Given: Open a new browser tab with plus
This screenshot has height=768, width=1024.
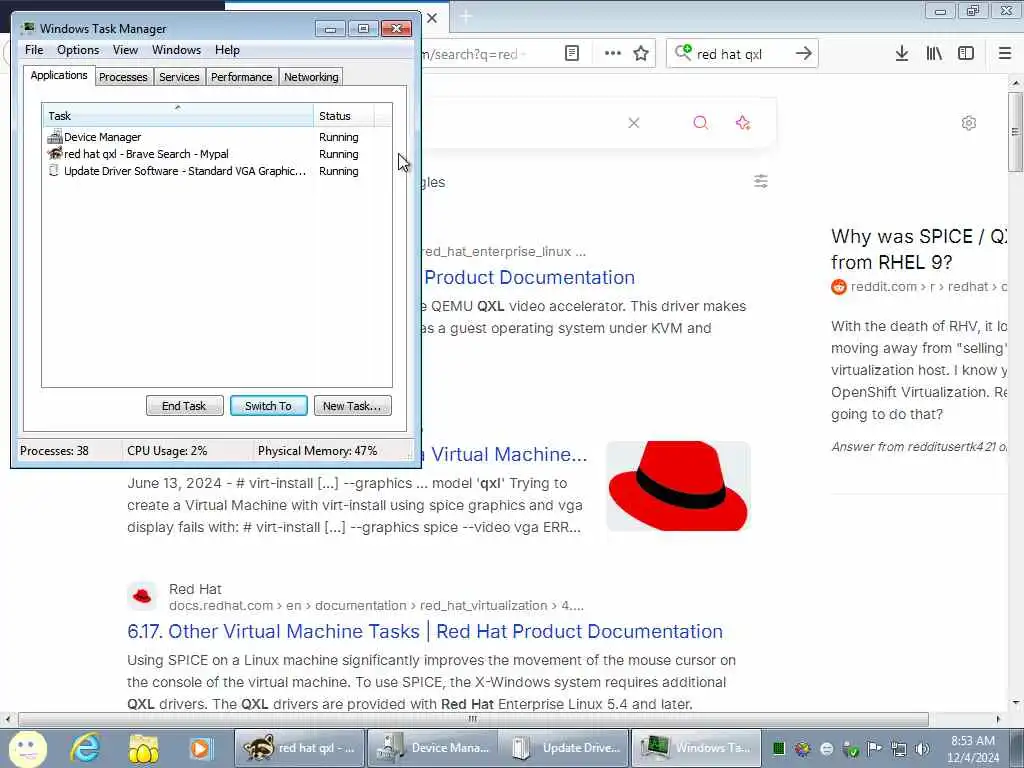Looking at the screenshot, I should coord(466,17).
